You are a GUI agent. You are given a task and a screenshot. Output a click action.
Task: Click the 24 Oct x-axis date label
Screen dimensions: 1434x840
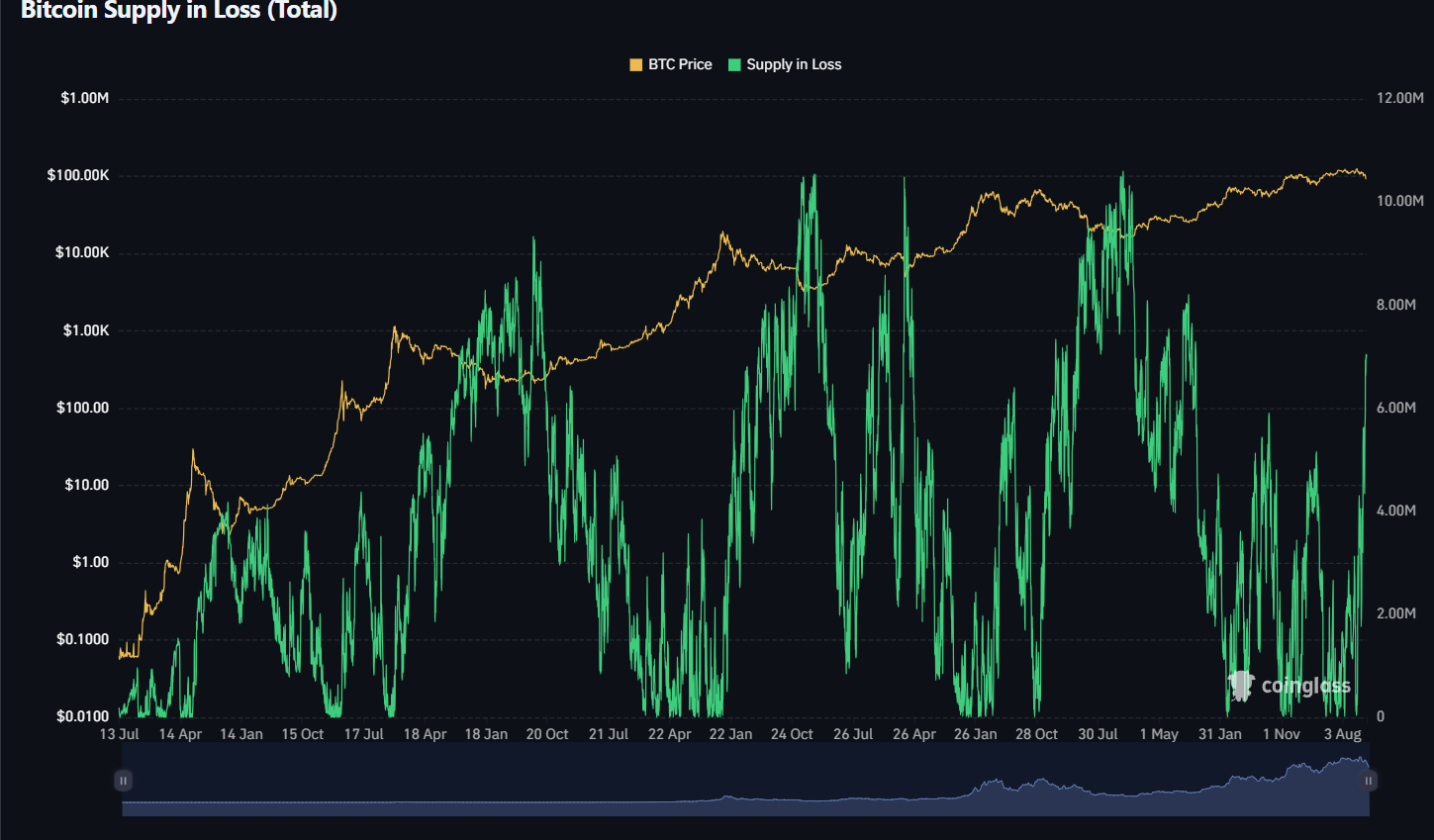coord(792,734)
